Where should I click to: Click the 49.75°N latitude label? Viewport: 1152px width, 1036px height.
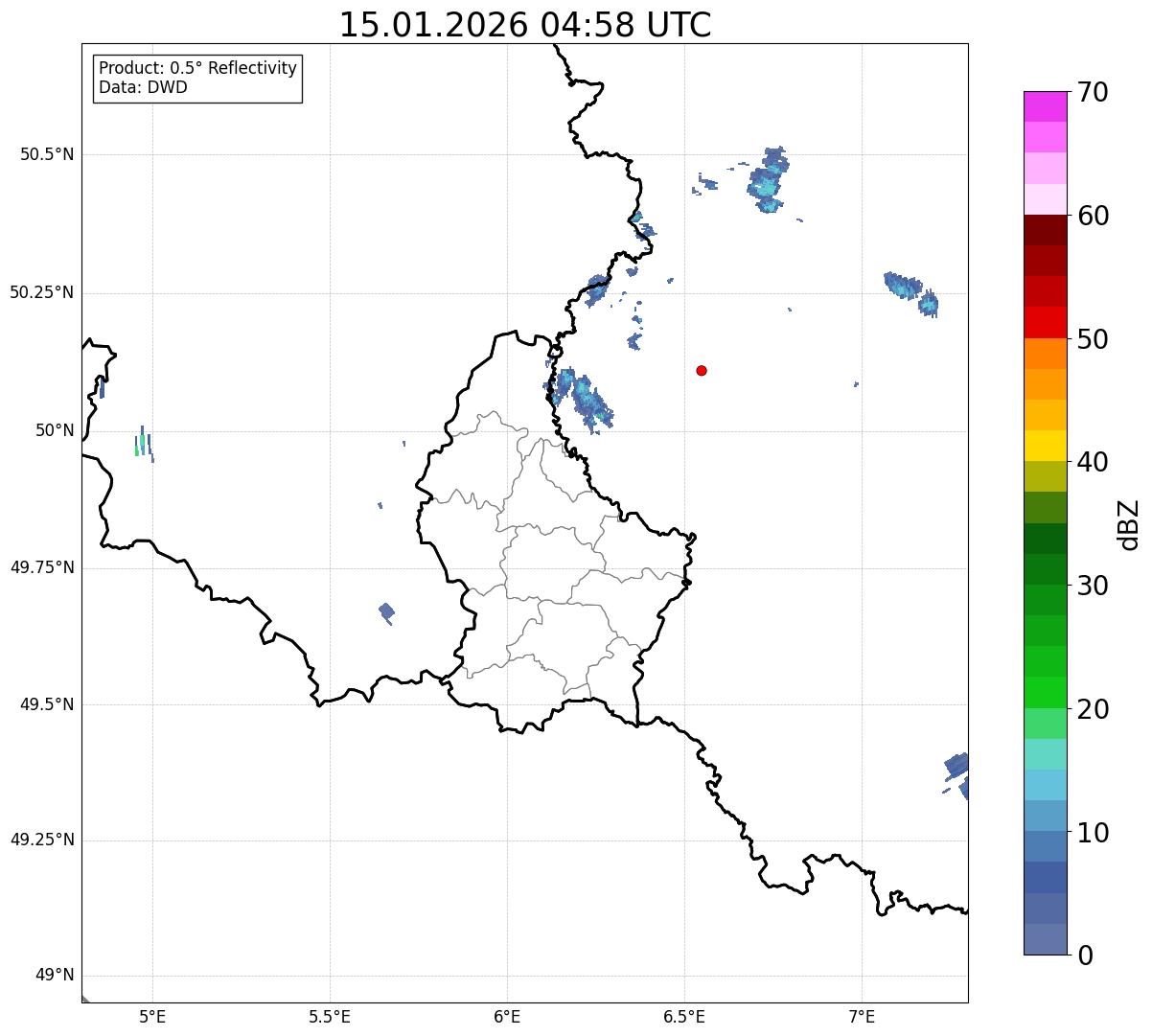tap(42, 567)
